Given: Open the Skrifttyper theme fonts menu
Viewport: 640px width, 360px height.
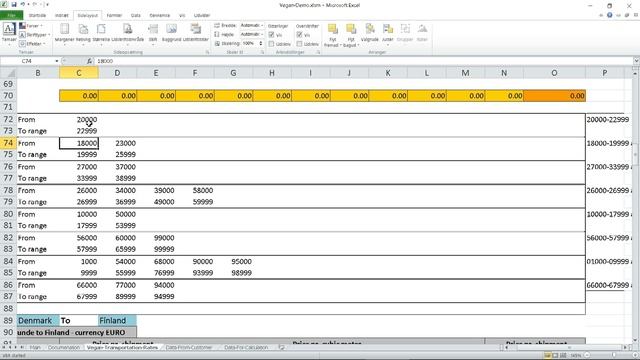Looking at the screenshot, I should click(x=35, y=35).
